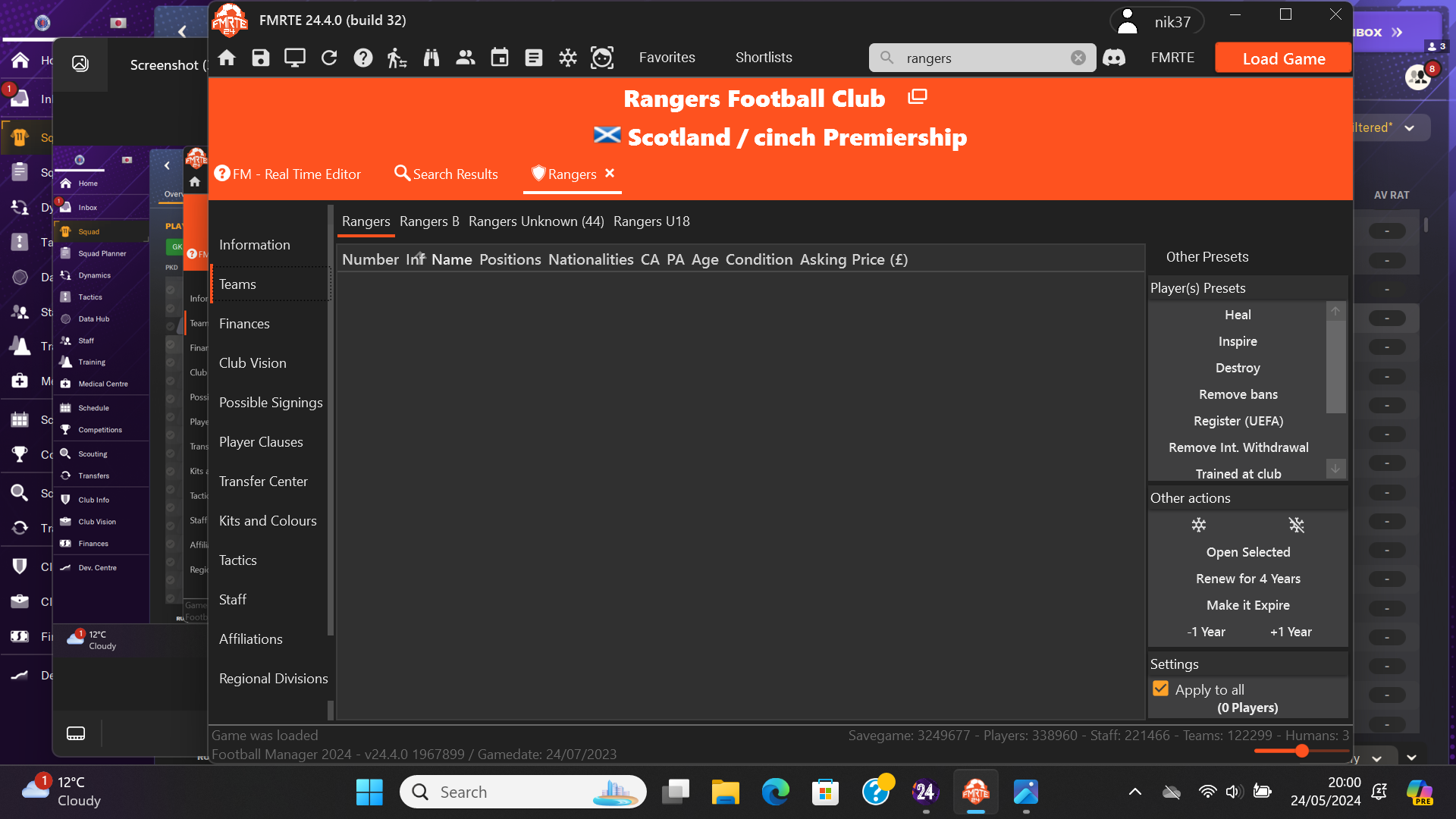Click the image icon in Screenshot window
Viewport: 1456px width, 819px height.
pyautogui.click(x=80, y=64)
